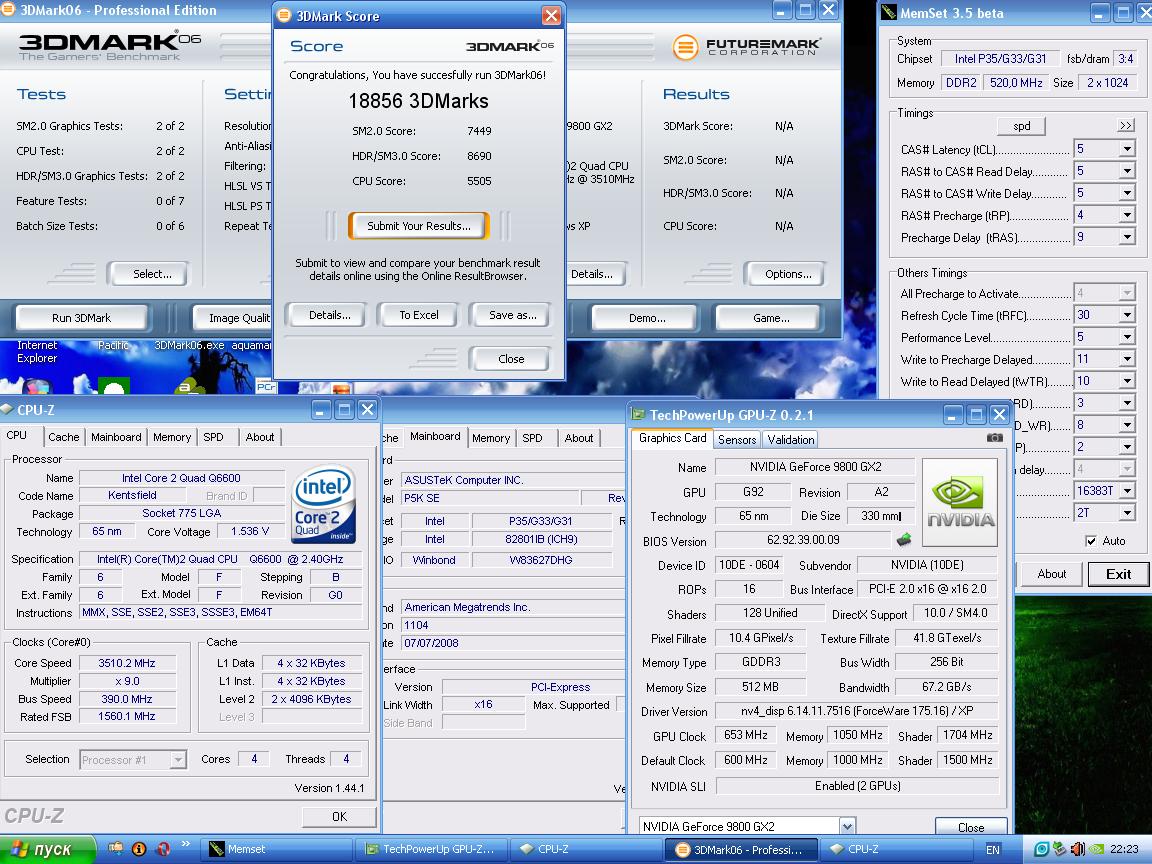Click the 3DMark Score dialog title icon

[284, 15]
